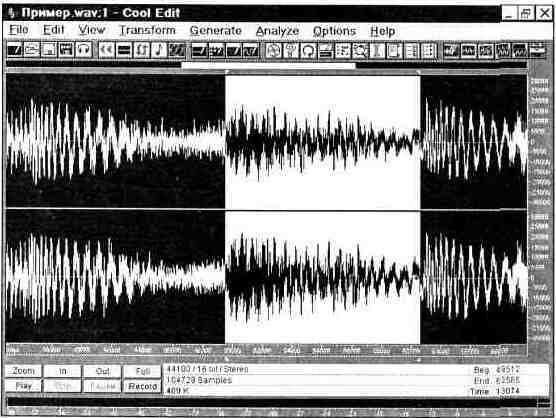Click the filmstrip toolbar icon
Screen dimensions: 556x418
[66, 50]
